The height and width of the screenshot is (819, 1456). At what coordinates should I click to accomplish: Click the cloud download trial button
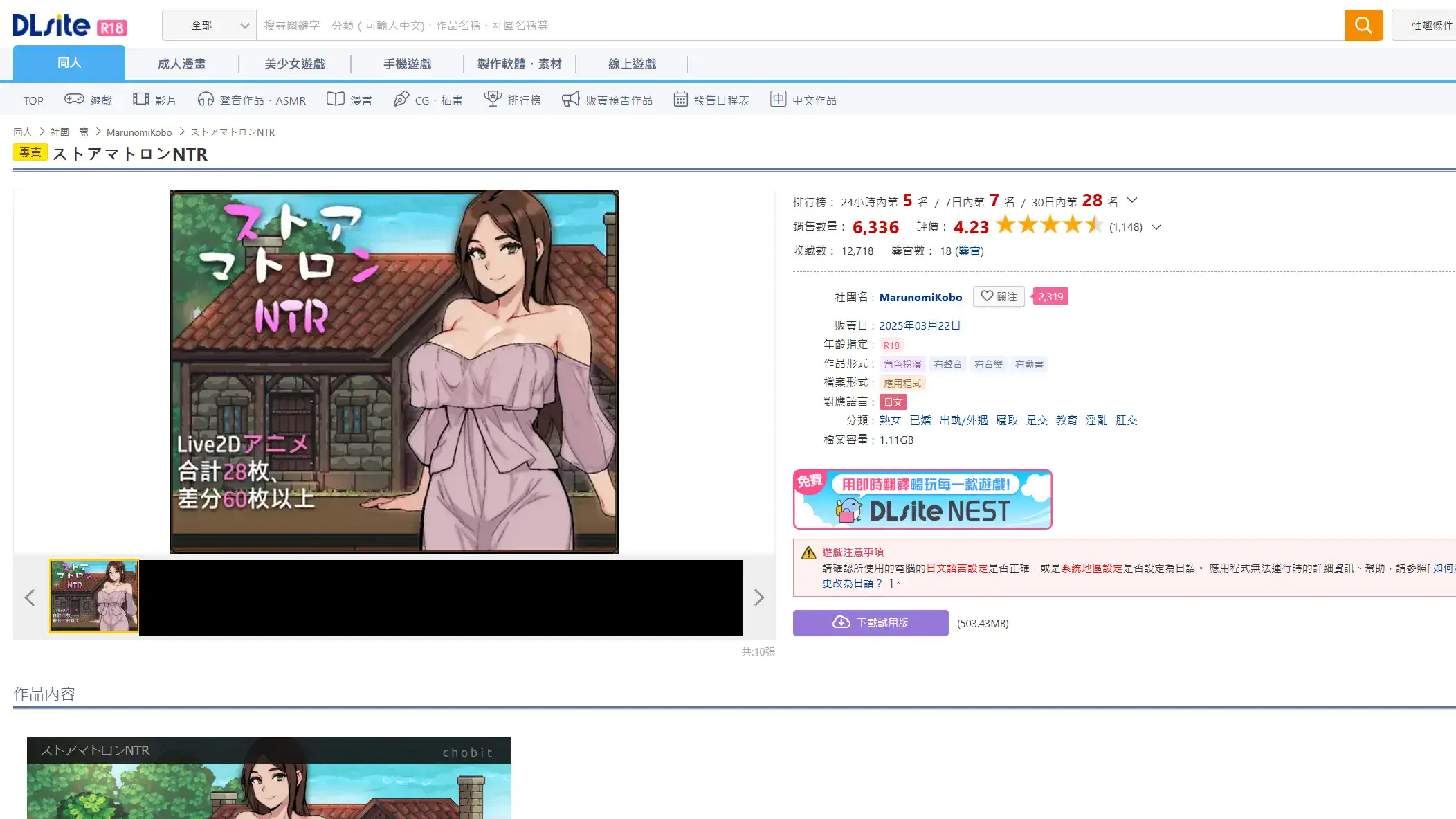871,622
